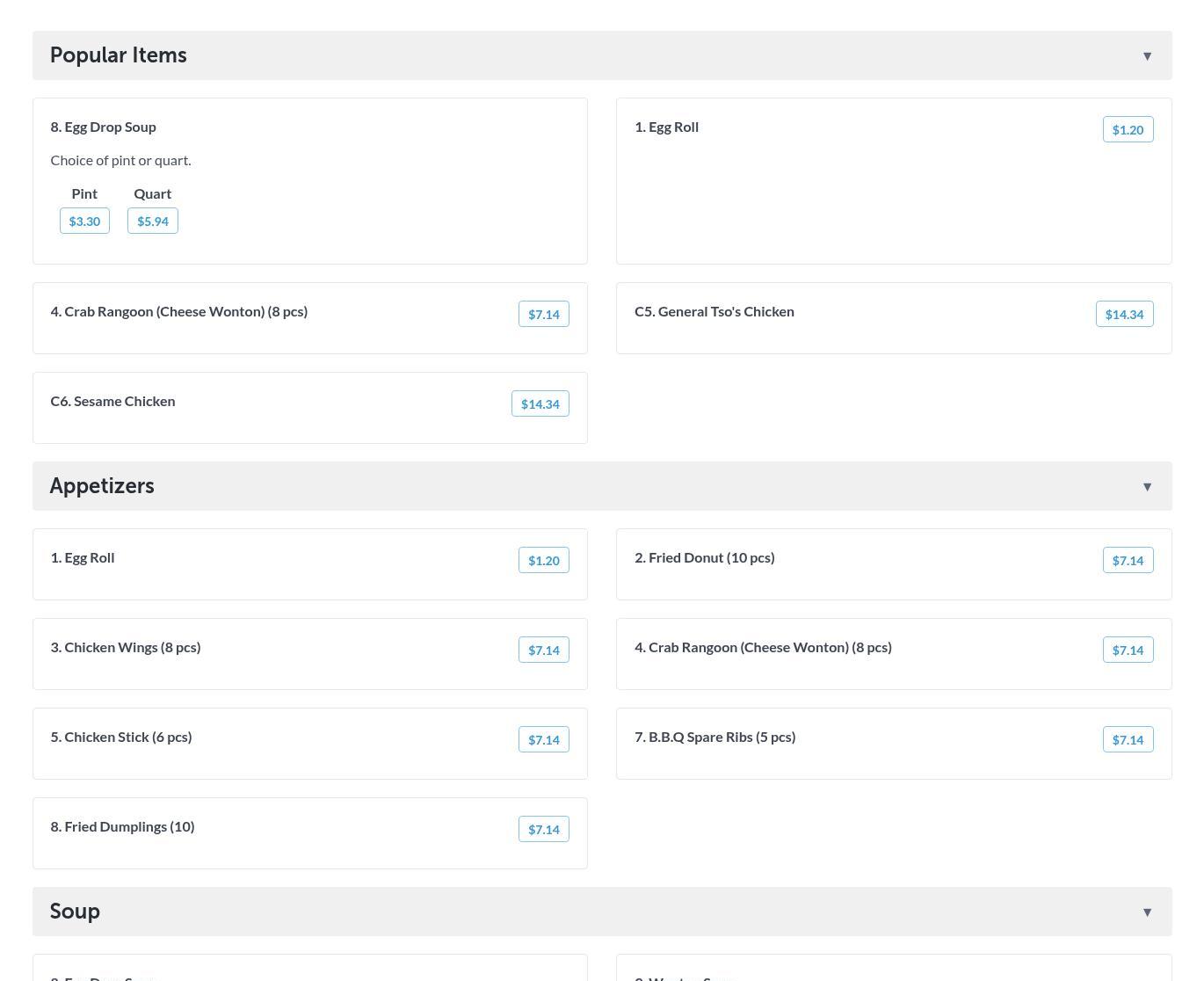Click the Appetizers section header title
Image resolution: width=1204 pixels, height=981 pixels.
coord(102,486)
